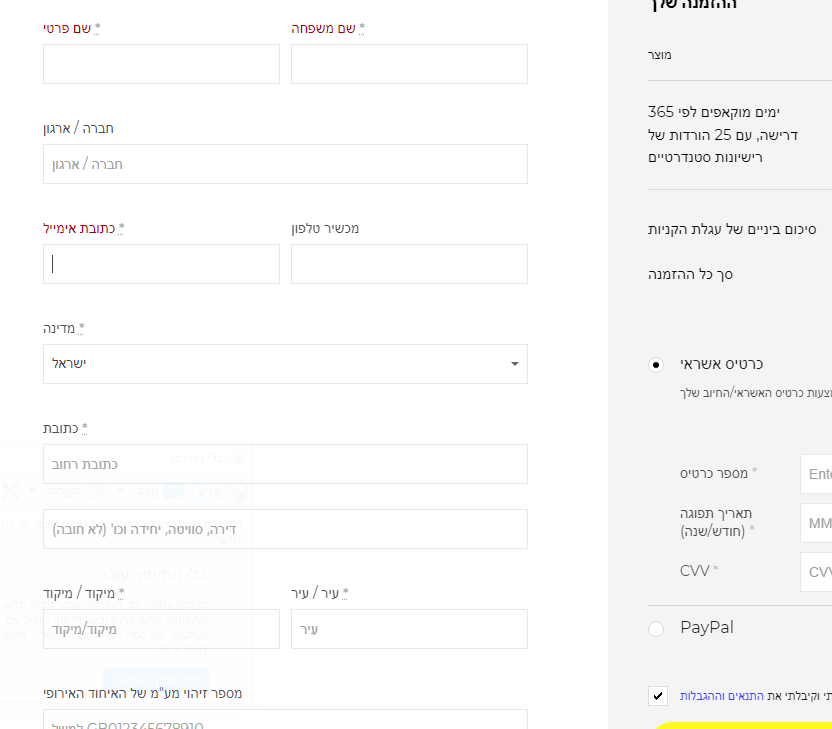Select the phone (טלפון) input field
Screen dimensions: 832x729
click(x=409, y=264)
